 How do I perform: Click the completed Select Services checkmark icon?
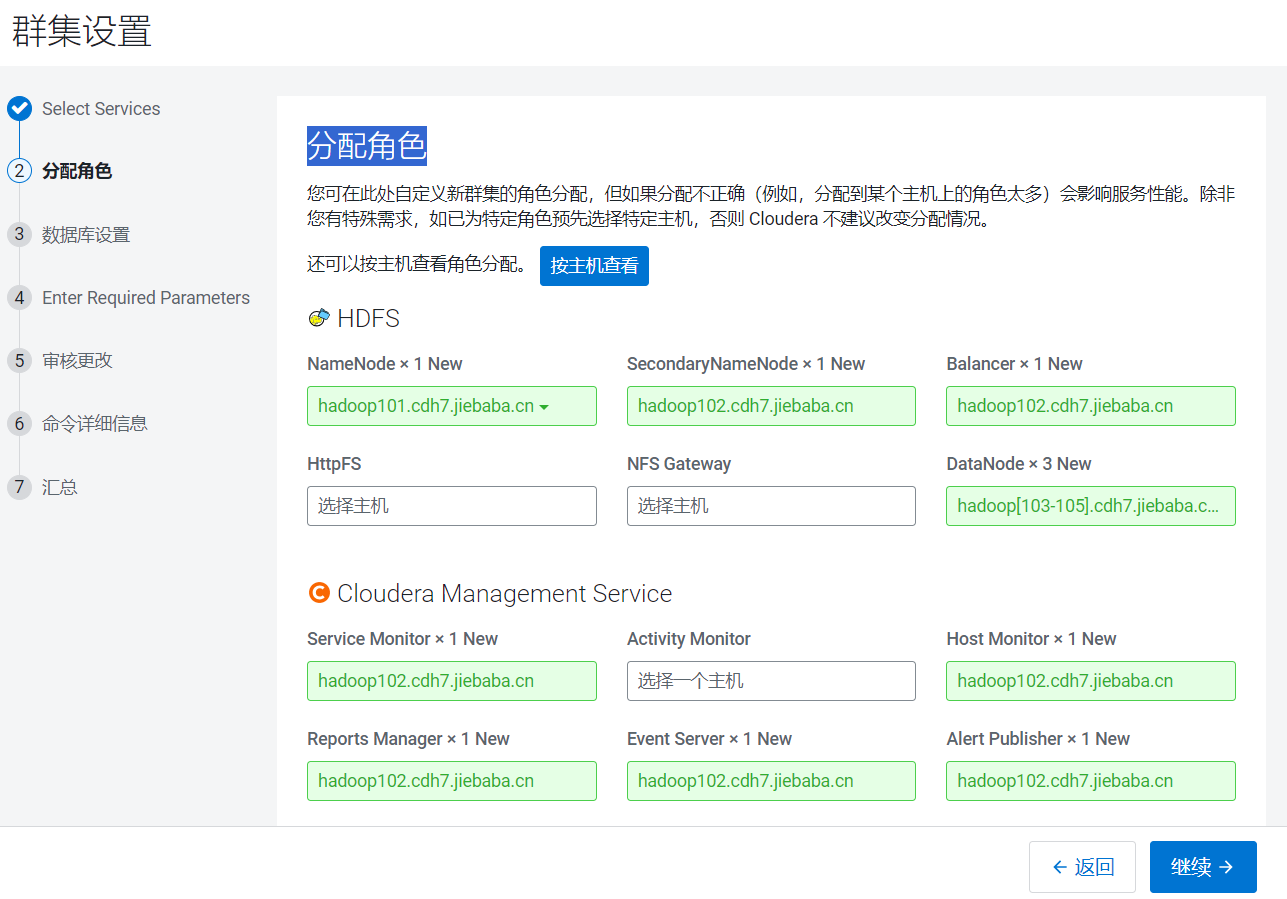[19, 108]
